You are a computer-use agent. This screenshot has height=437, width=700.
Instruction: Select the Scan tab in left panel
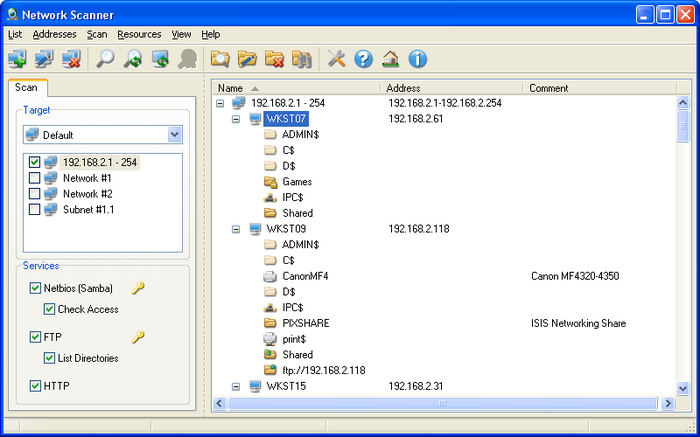point(26,87)
